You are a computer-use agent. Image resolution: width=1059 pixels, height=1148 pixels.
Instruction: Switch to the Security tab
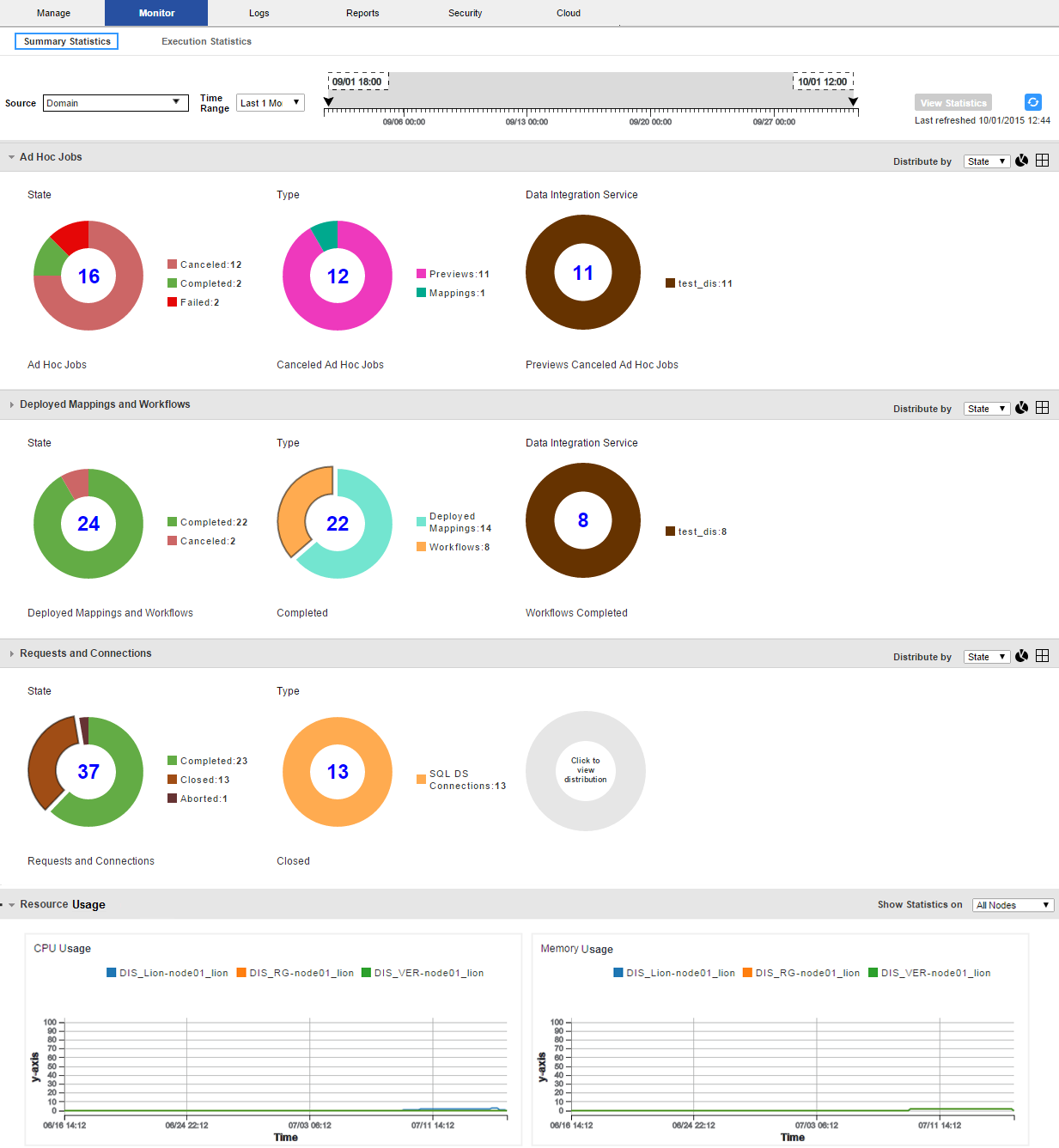click(465, 13)
